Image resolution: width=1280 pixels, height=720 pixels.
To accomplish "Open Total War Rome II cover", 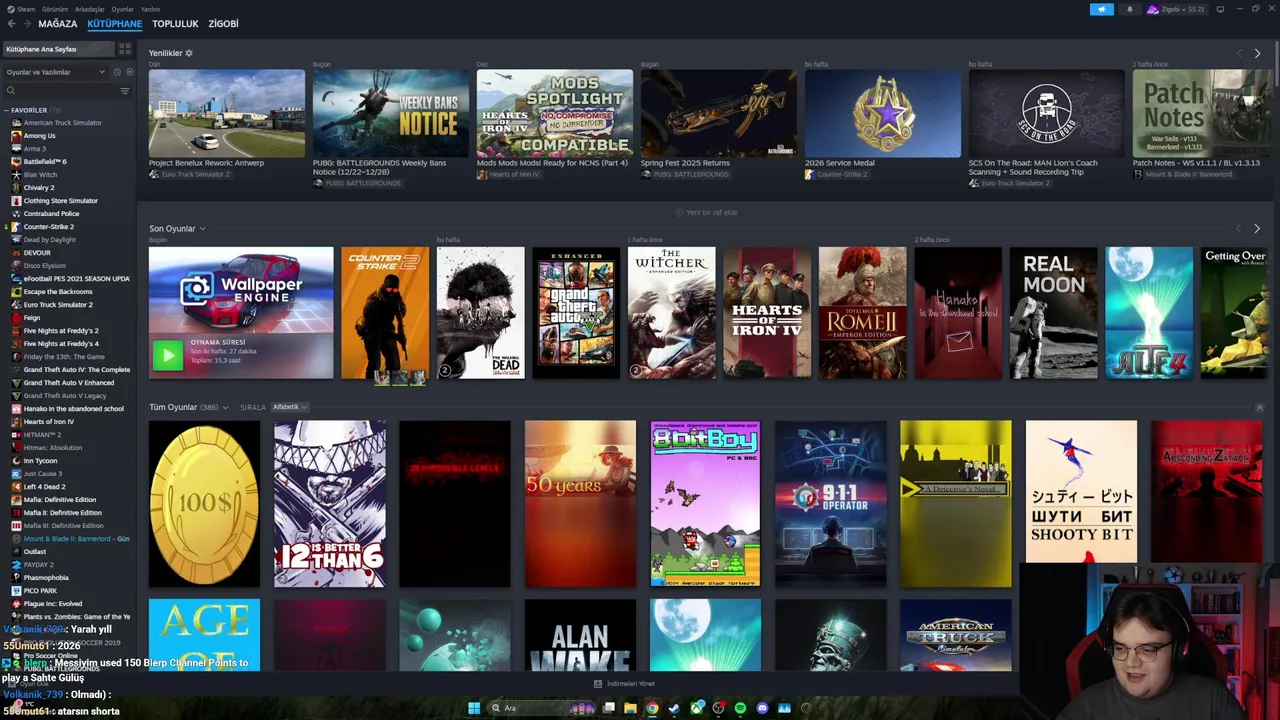I will (x=863, y=313).
